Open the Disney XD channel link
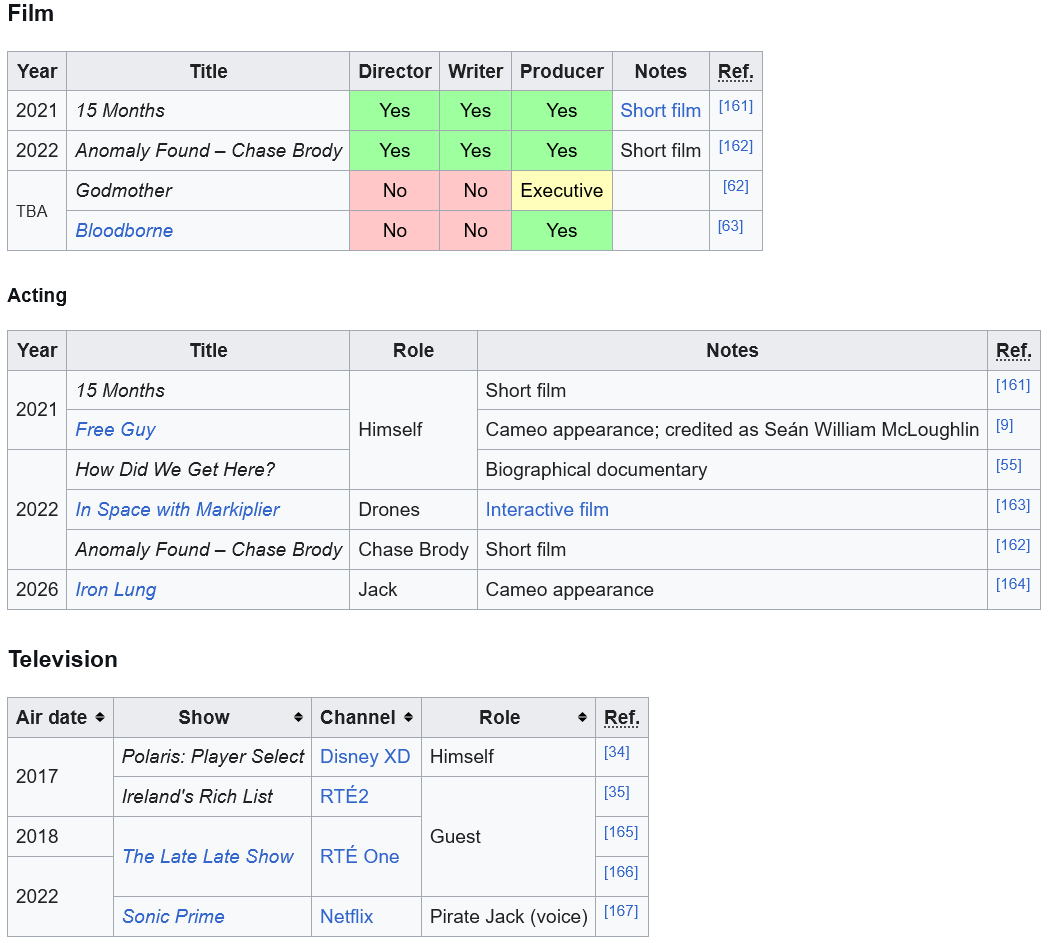Screen dimensions: 1042x944 coord(365,757)
